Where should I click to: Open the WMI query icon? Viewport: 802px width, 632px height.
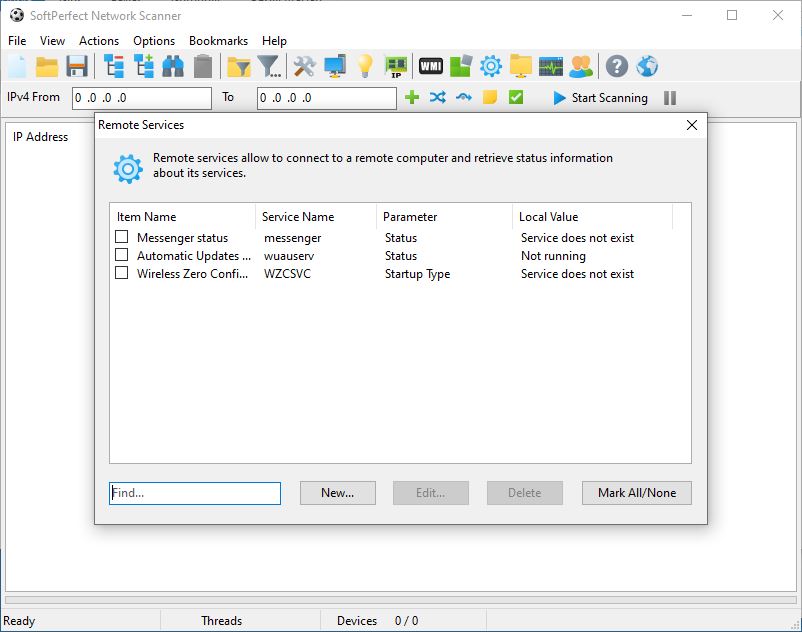[x=431, y=66]
